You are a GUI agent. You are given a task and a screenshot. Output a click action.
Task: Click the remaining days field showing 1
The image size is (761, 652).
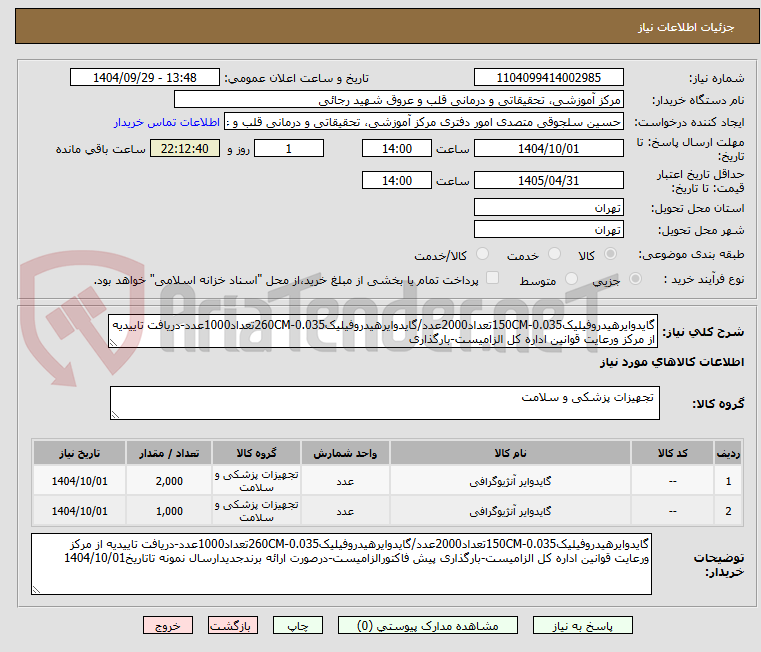tap(289, 148)
